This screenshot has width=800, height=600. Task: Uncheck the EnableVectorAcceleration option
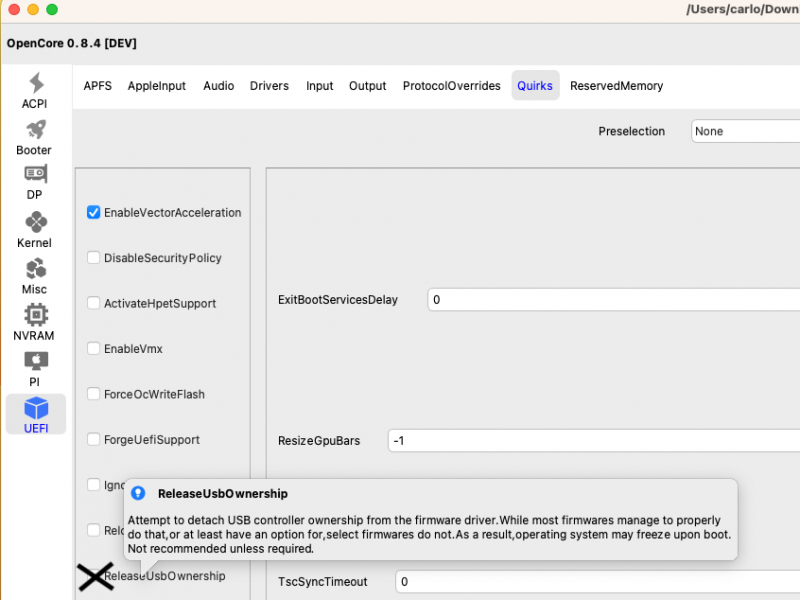(93, 212)
